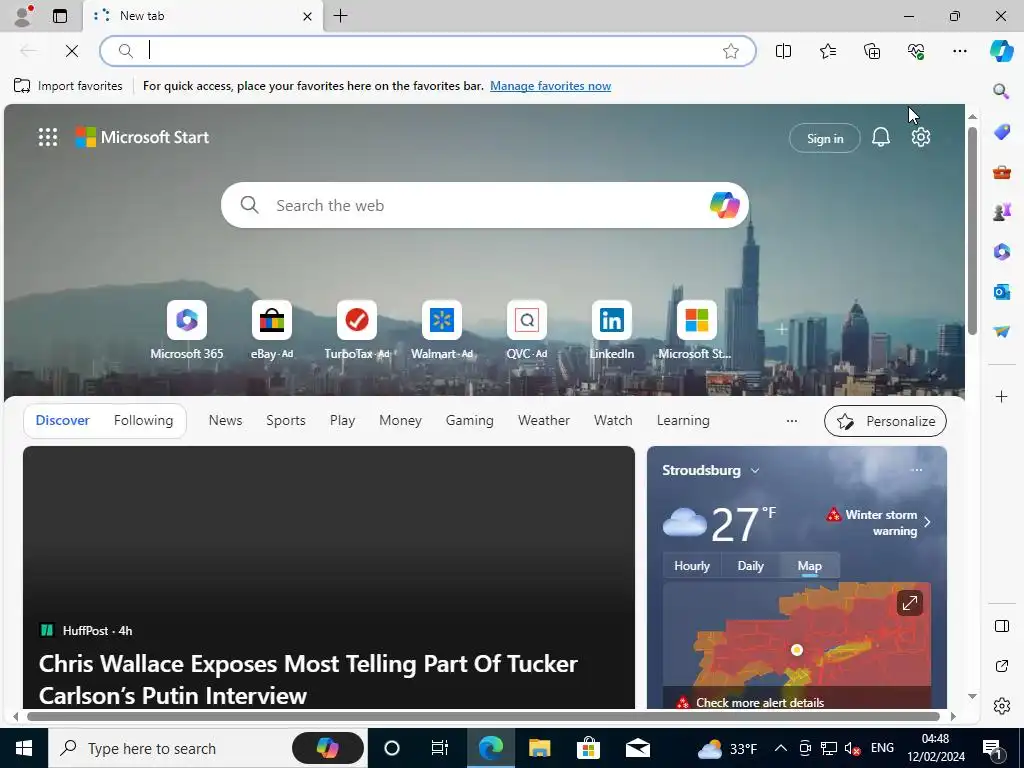Click the Personalize button
The image size is (1024, 768).
[x=885, y=421]
